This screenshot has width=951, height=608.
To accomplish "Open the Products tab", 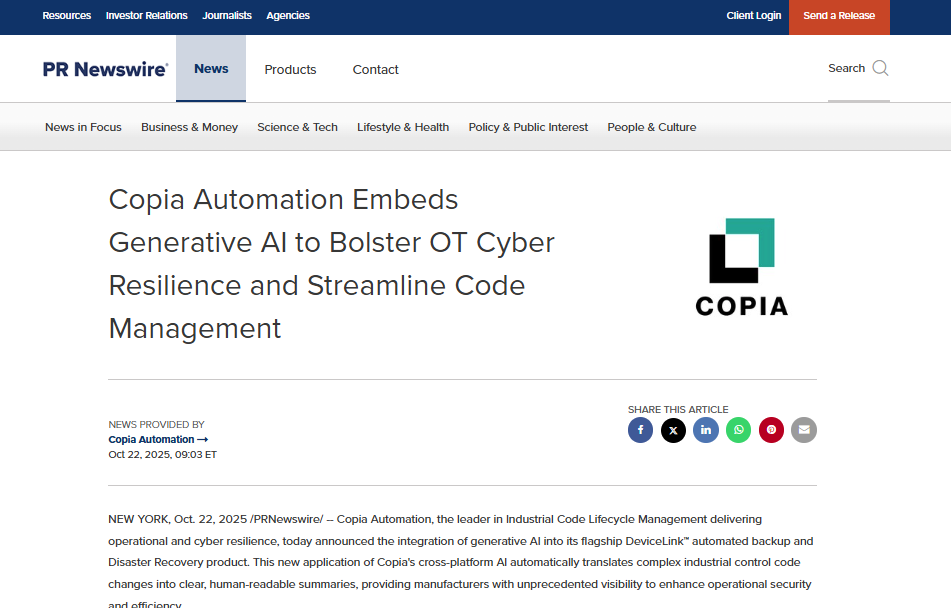I will [x=291, y=70].
